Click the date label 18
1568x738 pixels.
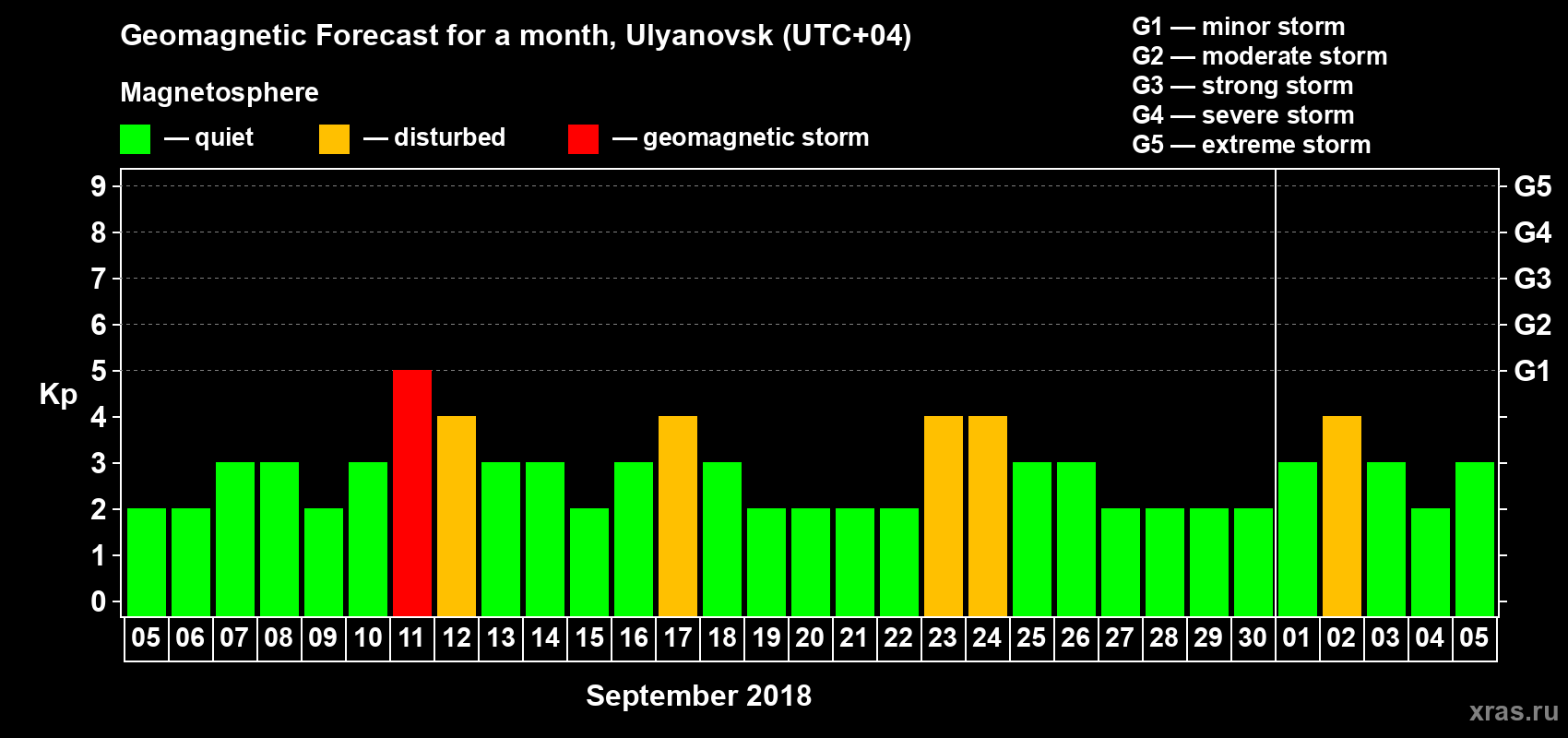(722, 637)
